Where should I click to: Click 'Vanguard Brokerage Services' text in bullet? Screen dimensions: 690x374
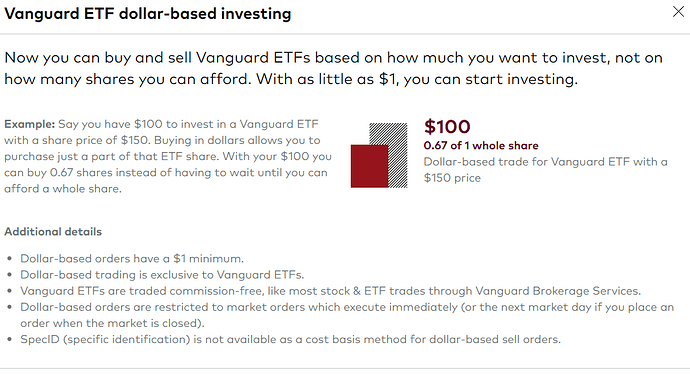pos(557,291)
